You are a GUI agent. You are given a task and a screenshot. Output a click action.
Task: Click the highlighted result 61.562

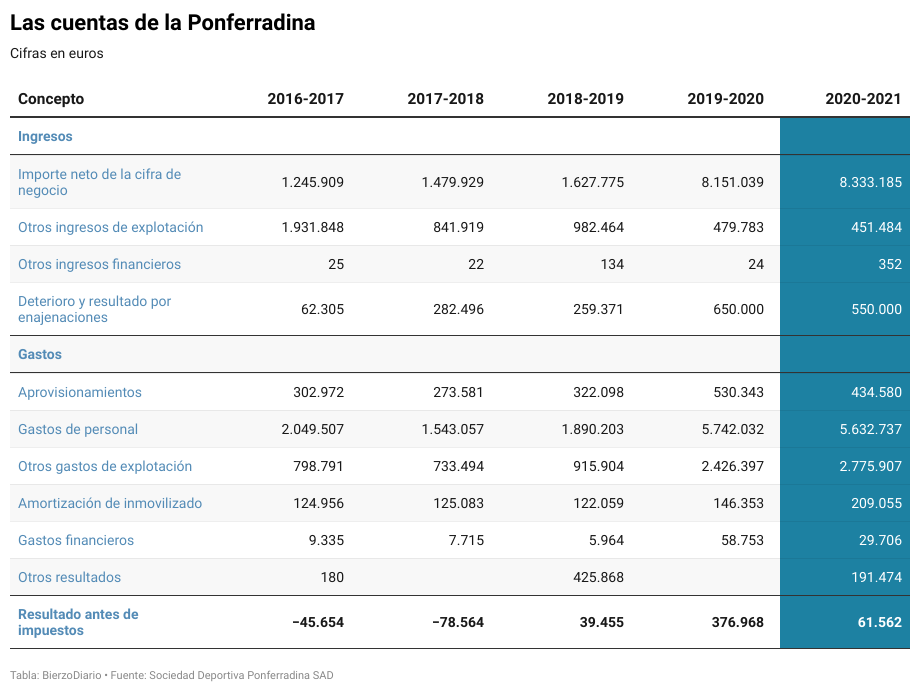[x=880, y=622]
